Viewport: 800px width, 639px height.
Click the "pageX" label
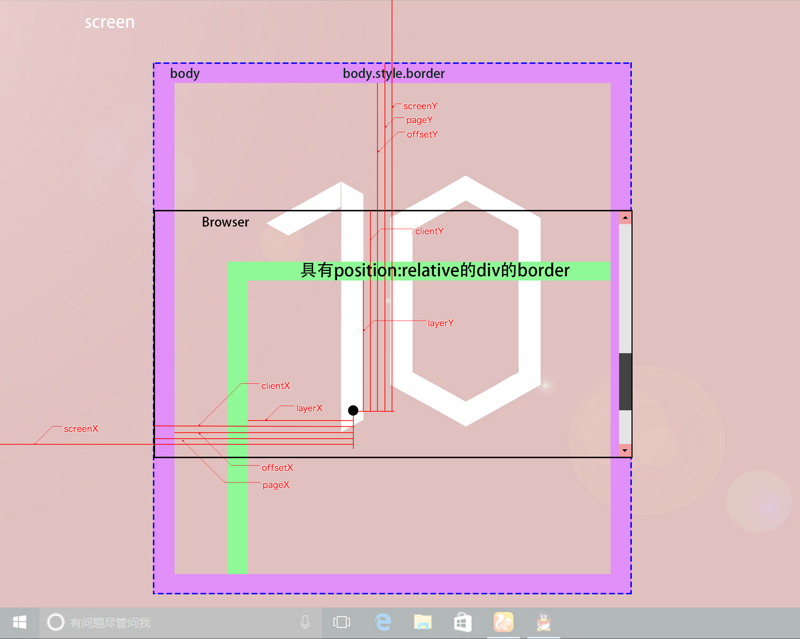(276, 485)
